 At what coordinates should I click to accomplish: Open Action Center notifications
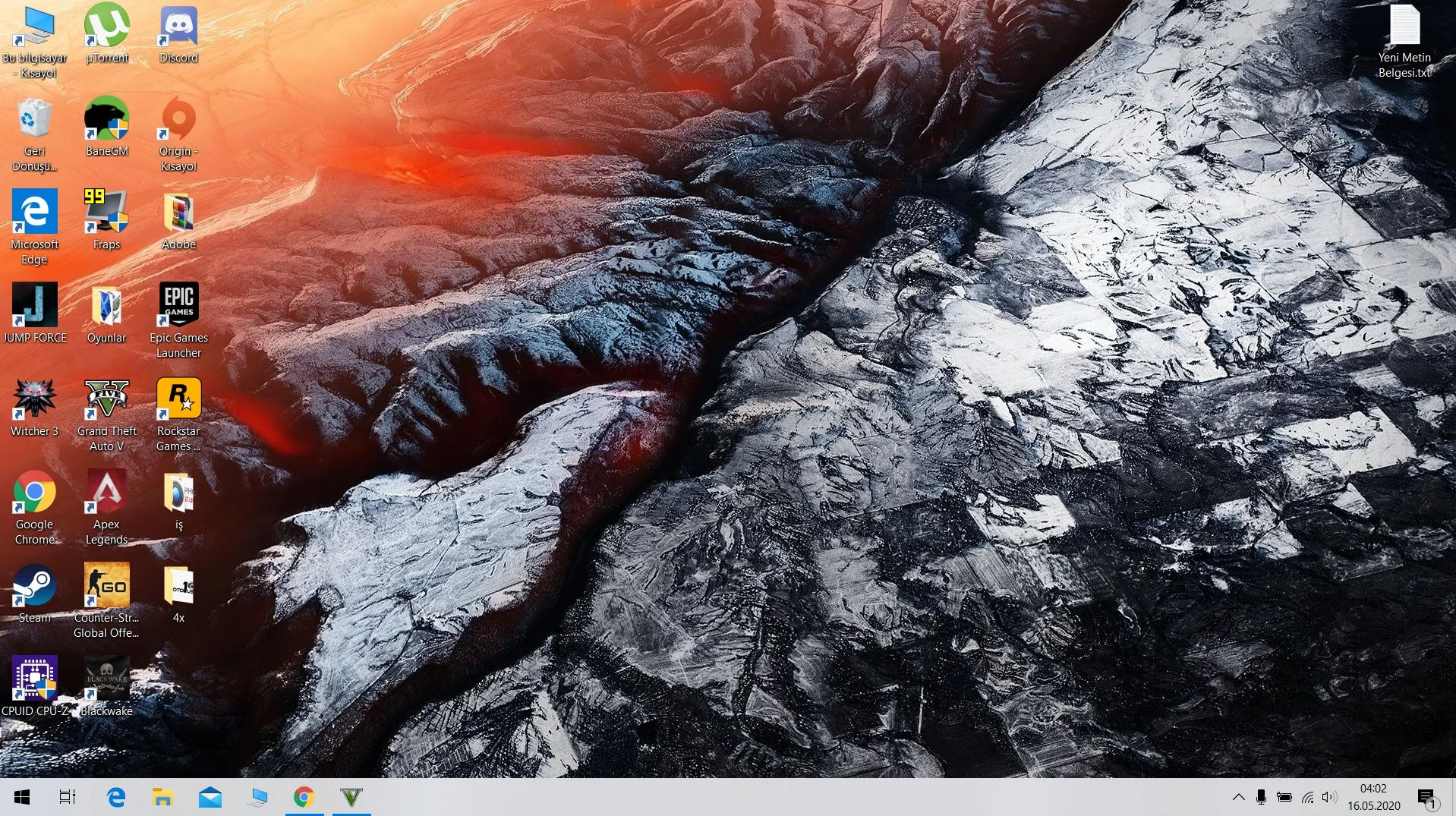coord(1425,796)
